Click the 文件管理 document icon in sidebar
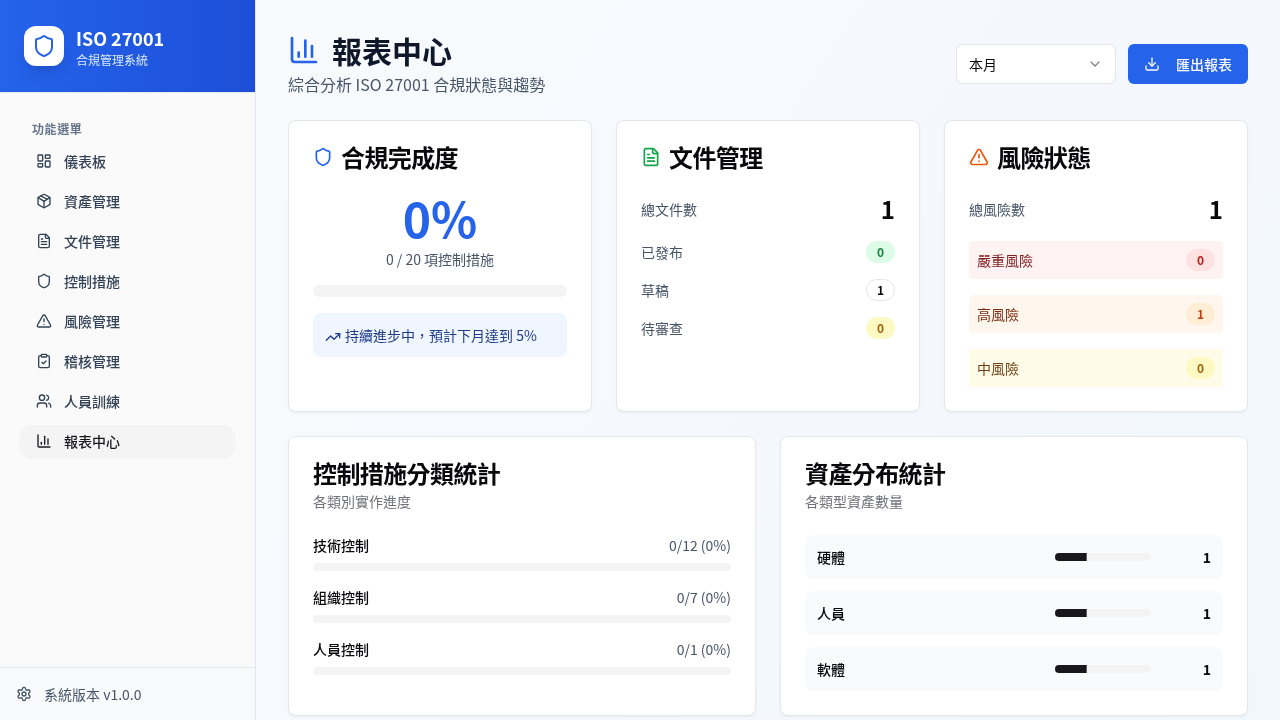This screenshot has width=1280, height=720. [x=44, y=241]
